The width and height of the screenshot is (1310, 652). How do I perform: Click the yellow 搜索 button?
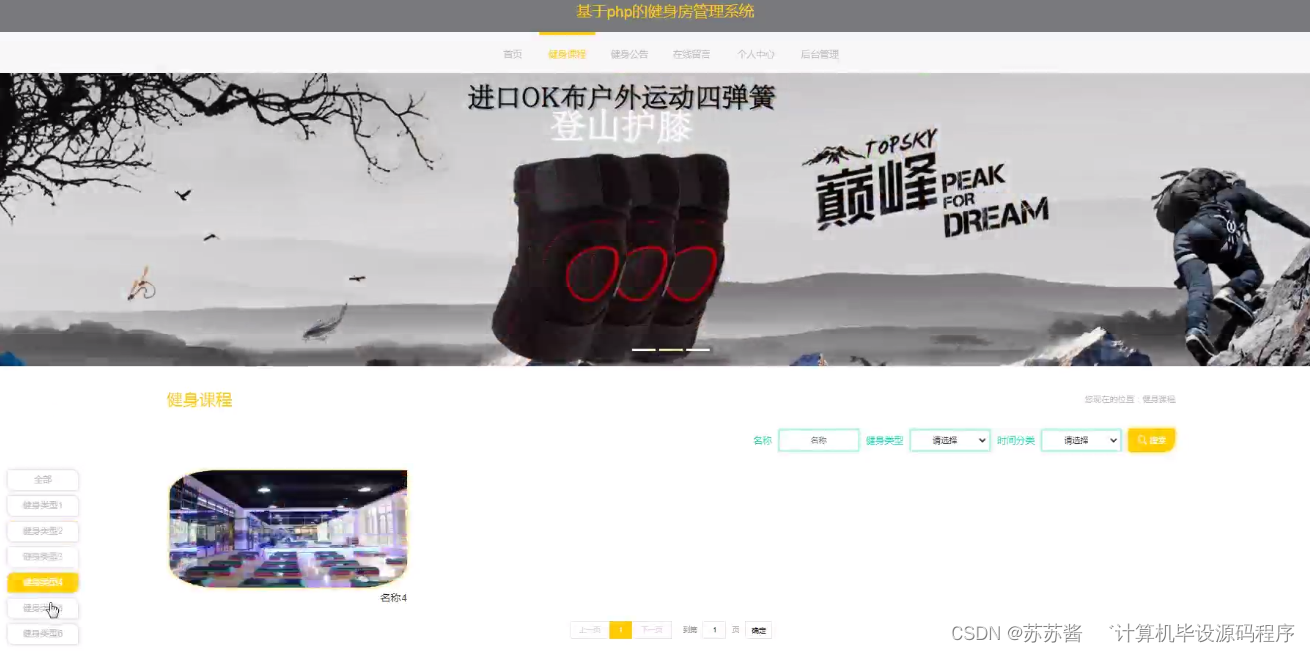1151,439
